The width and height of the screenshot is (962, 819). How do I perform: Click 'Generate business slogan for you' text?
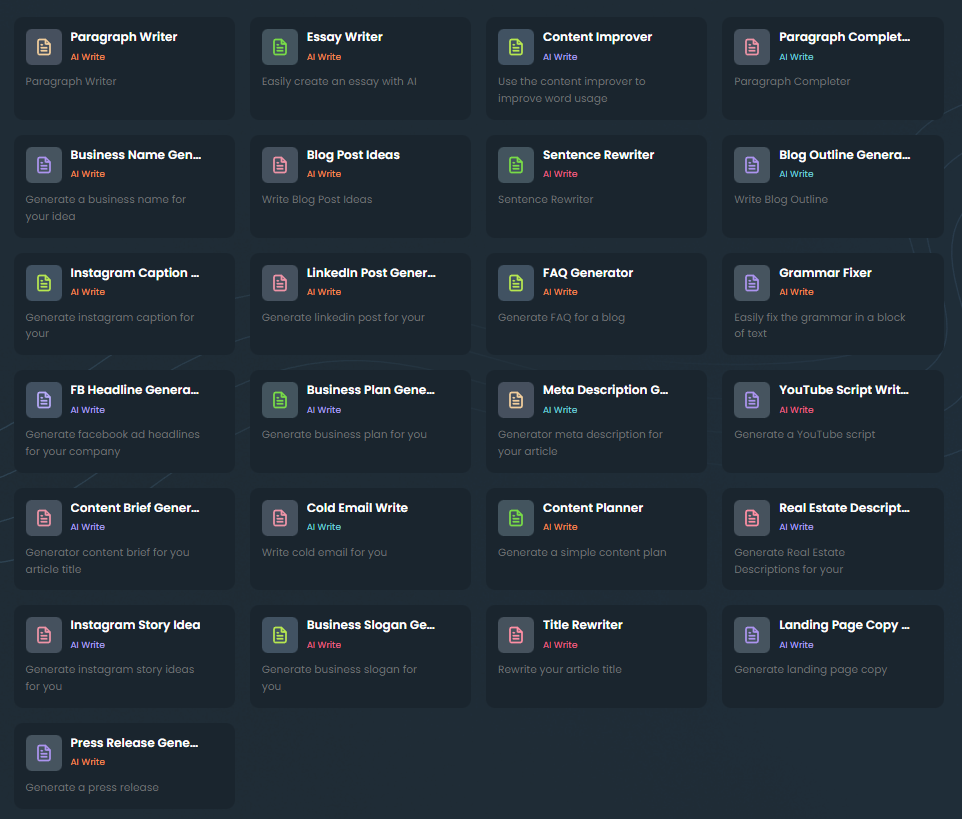339,677
